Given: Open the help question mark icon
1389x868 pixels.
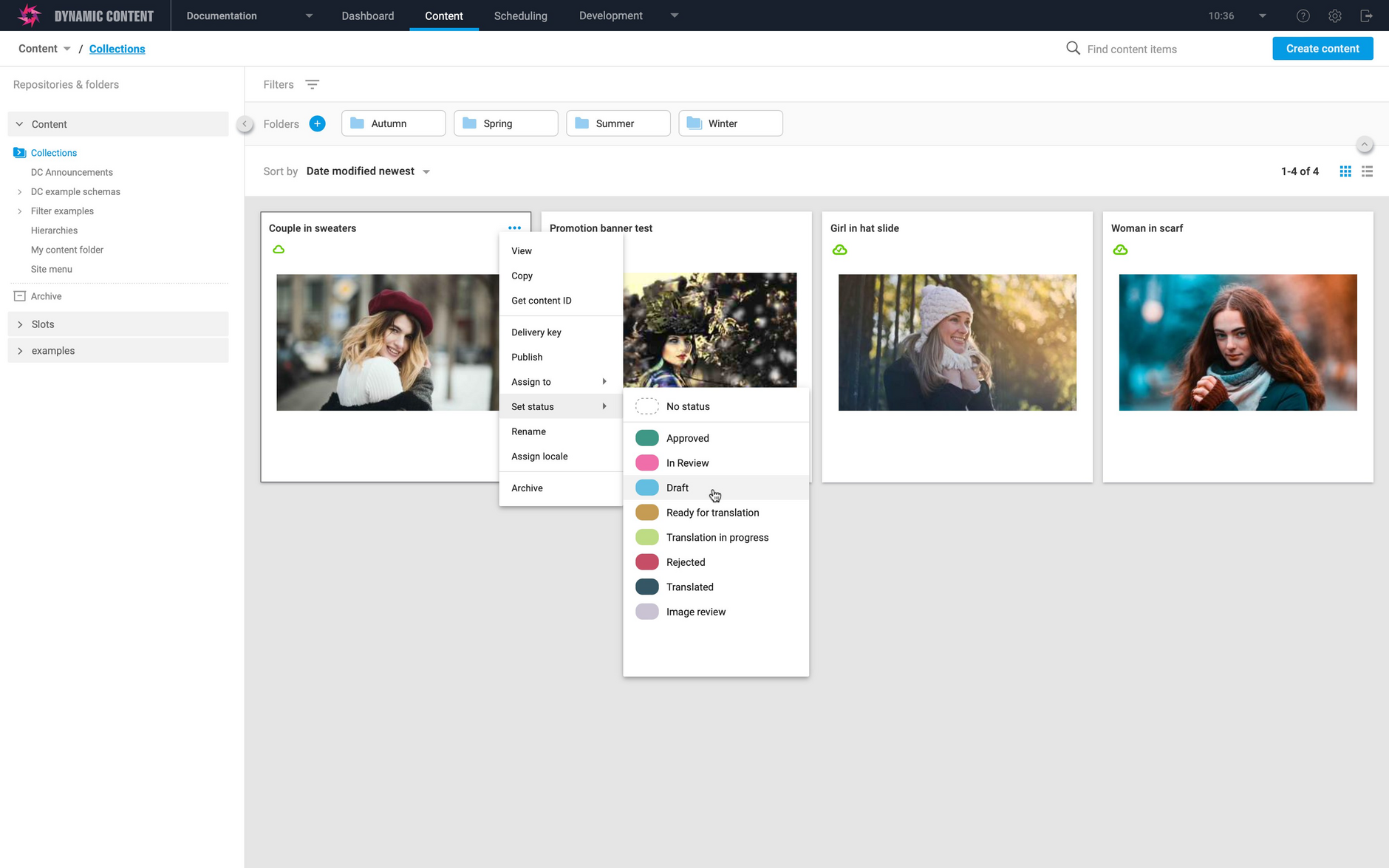Looking at the screenshot, I should tap(1303, 16).
